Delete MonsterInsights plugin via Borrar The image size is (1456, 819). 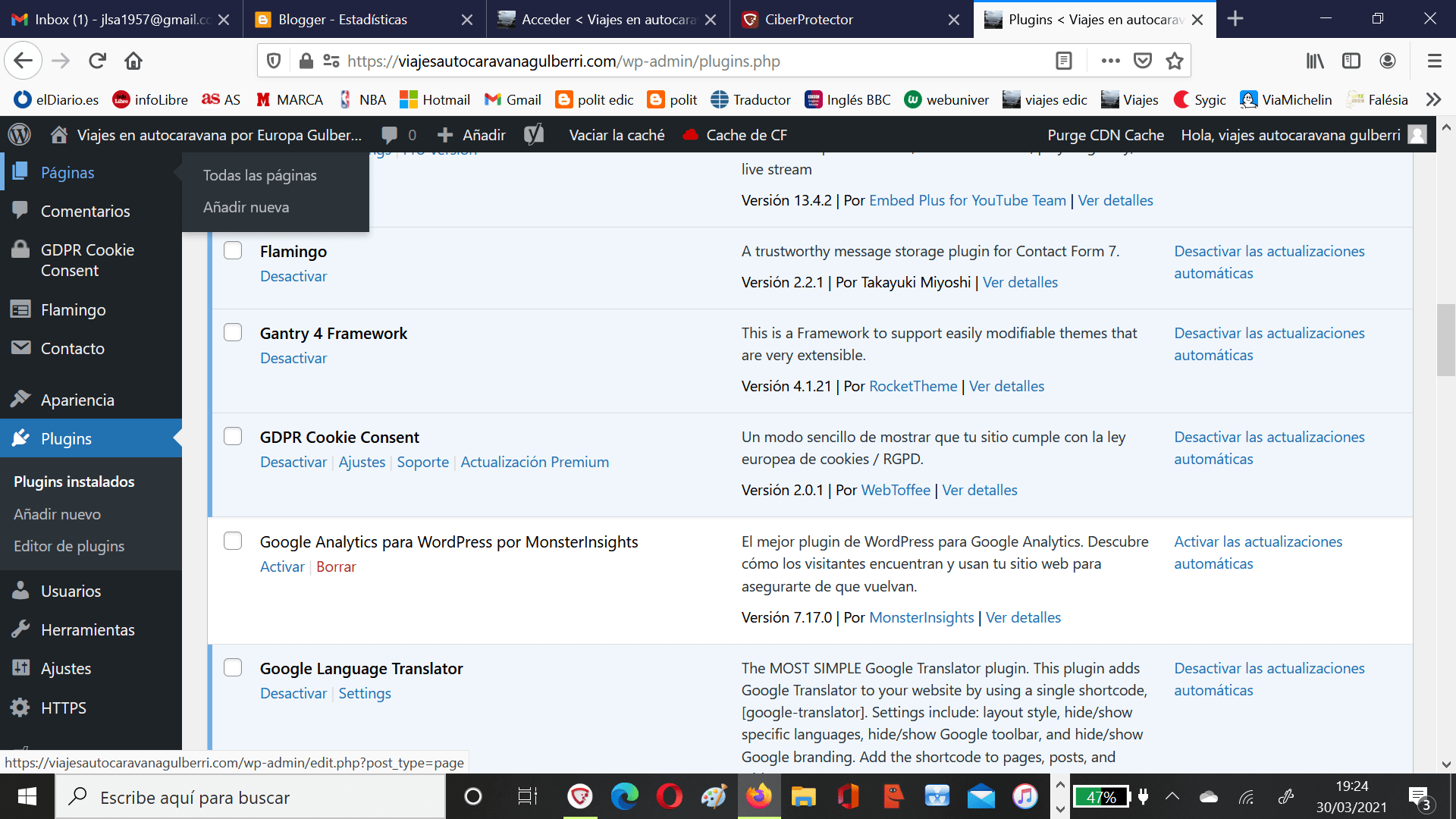coord(336,566)
